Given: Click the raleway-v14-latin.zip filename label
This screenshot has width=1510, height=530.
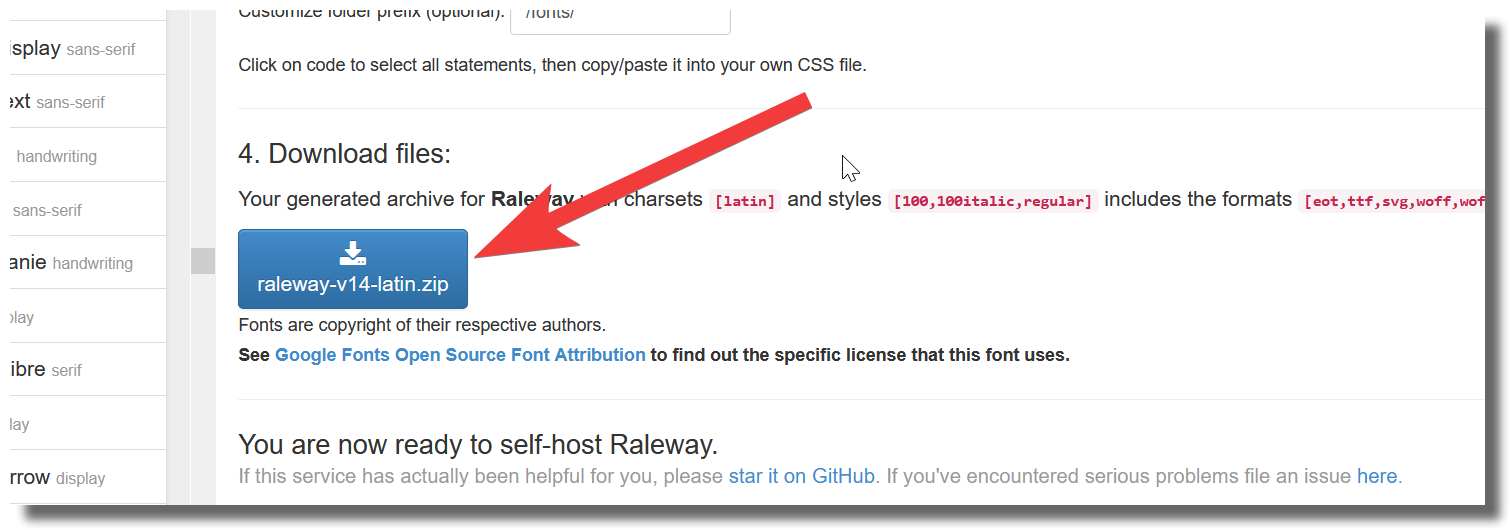Looking at the screenshot, I should point(352,284).
